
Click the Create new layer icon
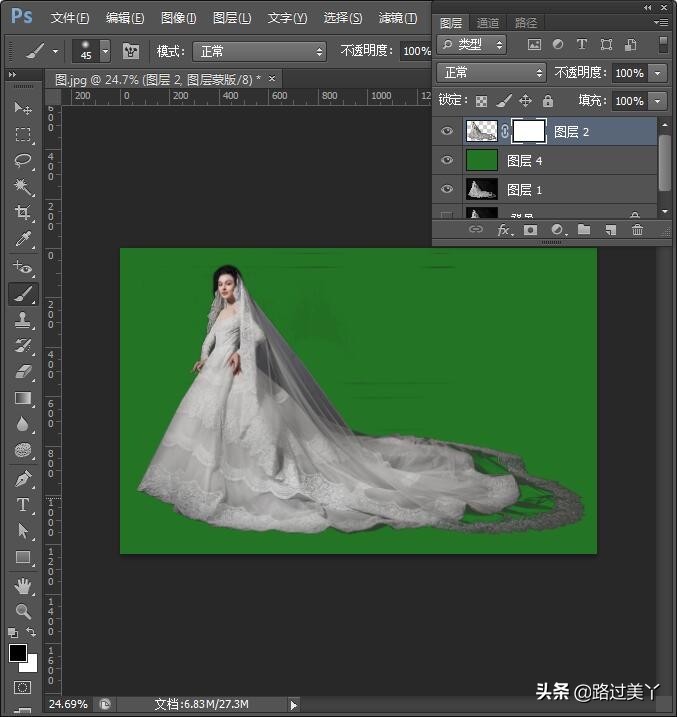coord(611,230)
